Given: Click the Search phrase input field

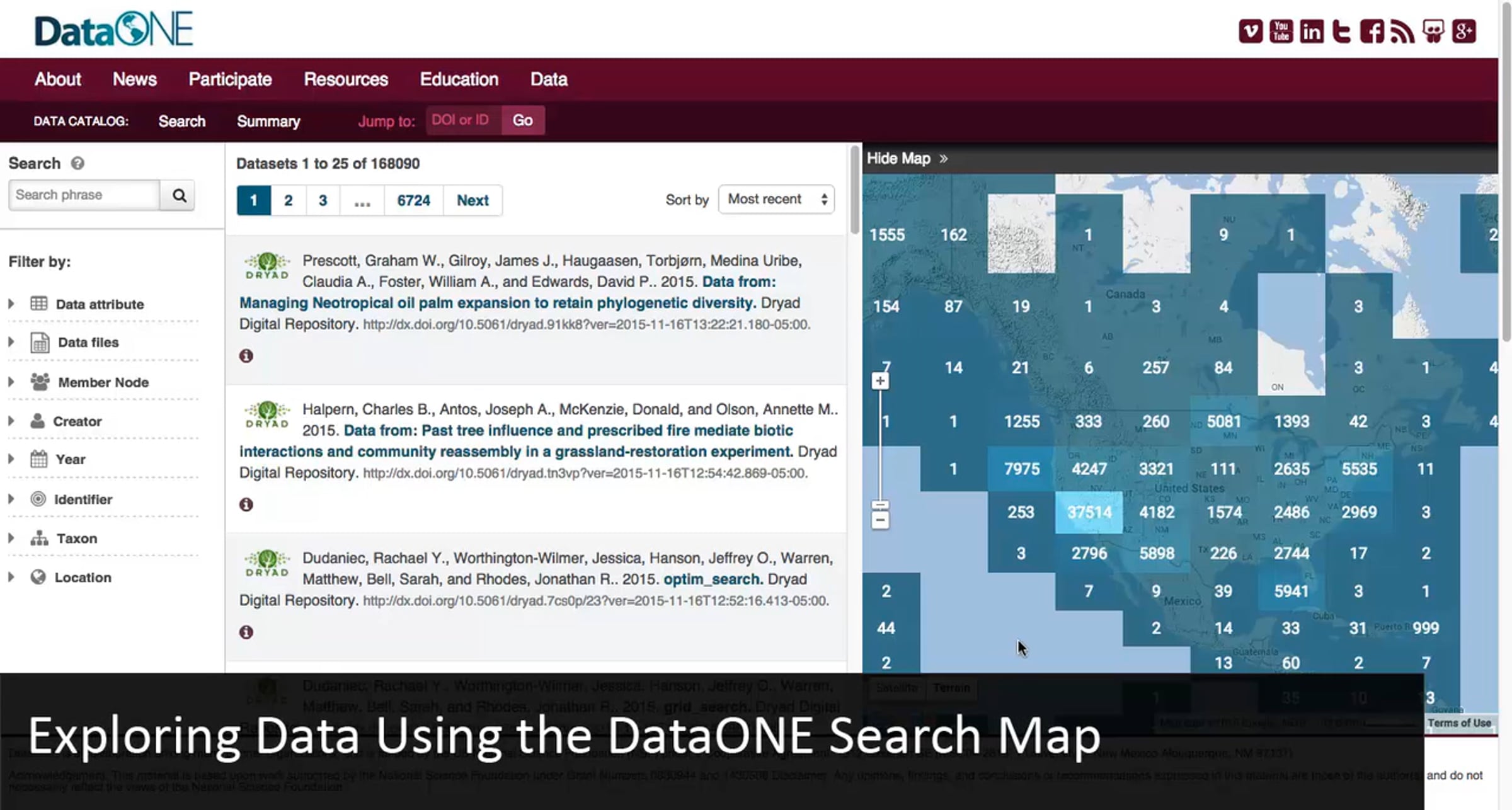Looking at the screenshot, I should [x=84, y=195].
